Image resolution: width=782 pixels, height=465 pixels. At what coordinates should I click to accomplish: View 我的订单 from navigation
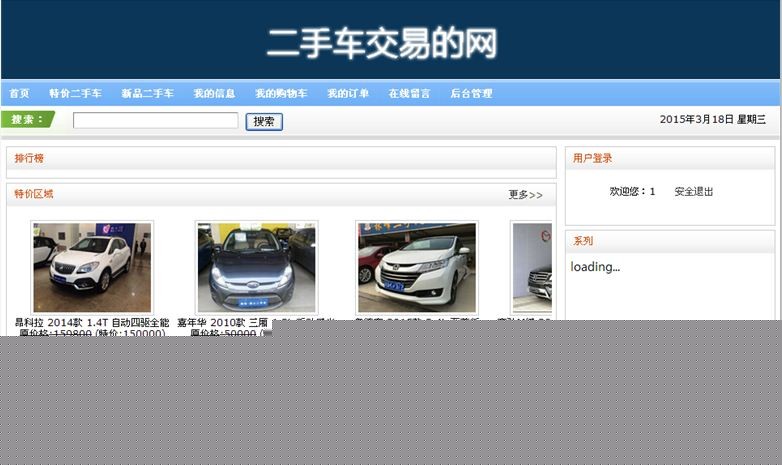[348, 93]
